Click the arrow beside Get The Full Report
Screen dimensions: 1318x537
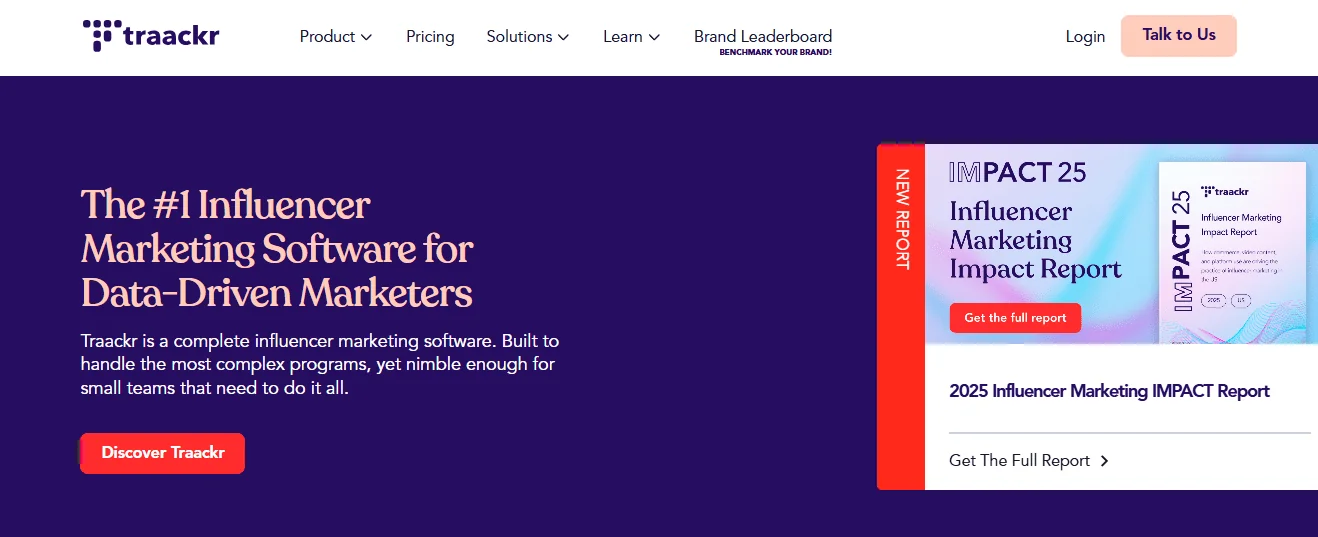click(x=1105, y=461)
